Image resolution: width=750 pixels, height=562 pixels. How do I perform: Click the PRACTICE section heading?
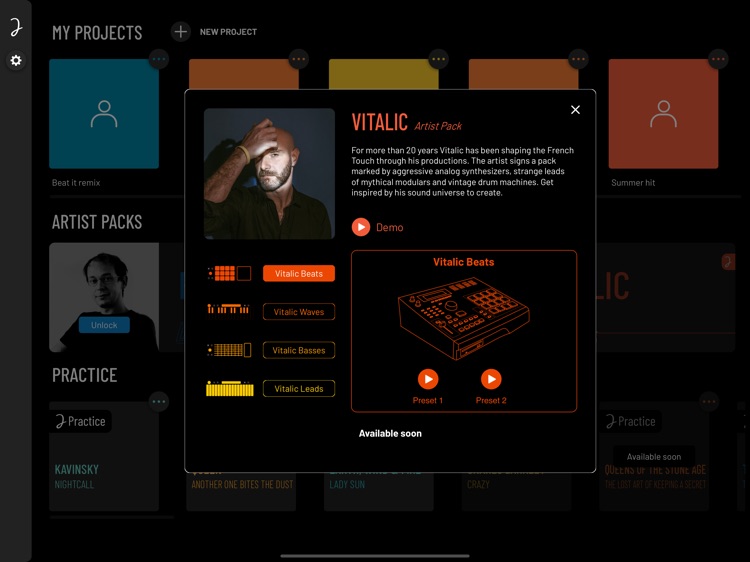[x=84, y=375]
